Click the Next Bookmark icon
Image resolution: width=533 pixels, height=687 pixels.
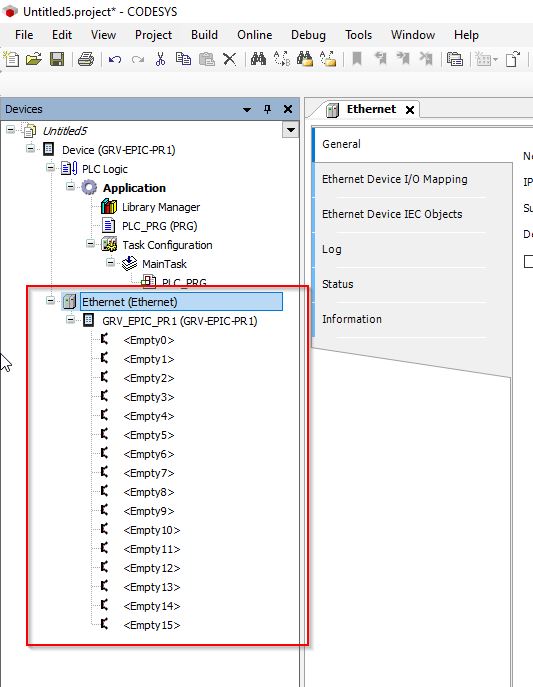tap(402, 58)
